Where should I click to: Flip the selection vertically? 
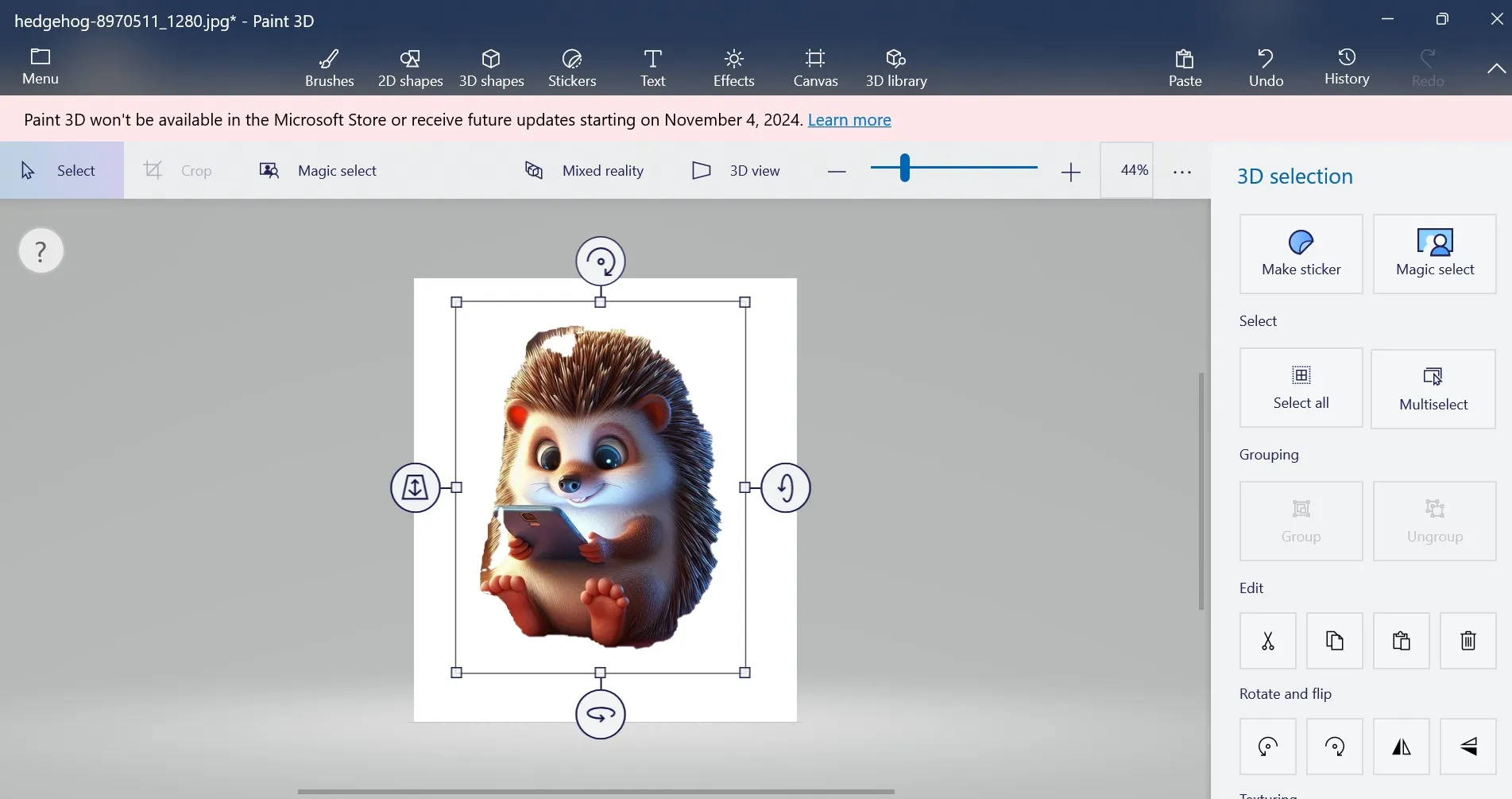coord(1468,746)
